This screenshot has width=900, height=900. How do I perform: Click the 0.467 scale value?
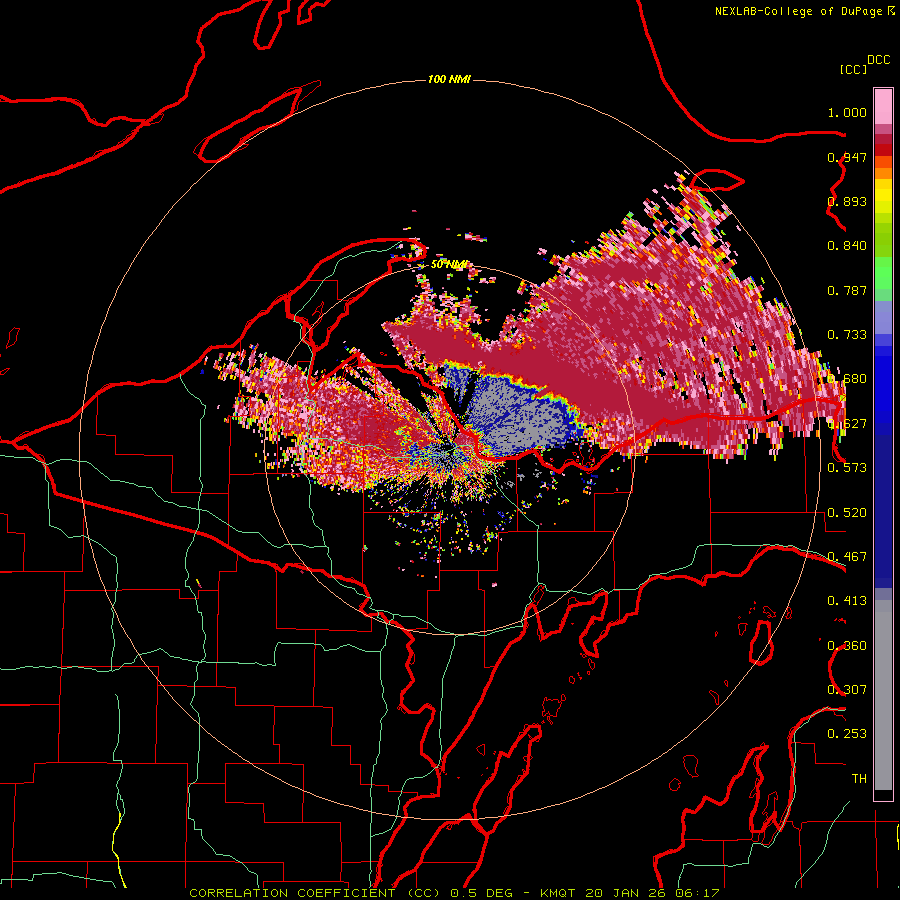coord(847,556)
